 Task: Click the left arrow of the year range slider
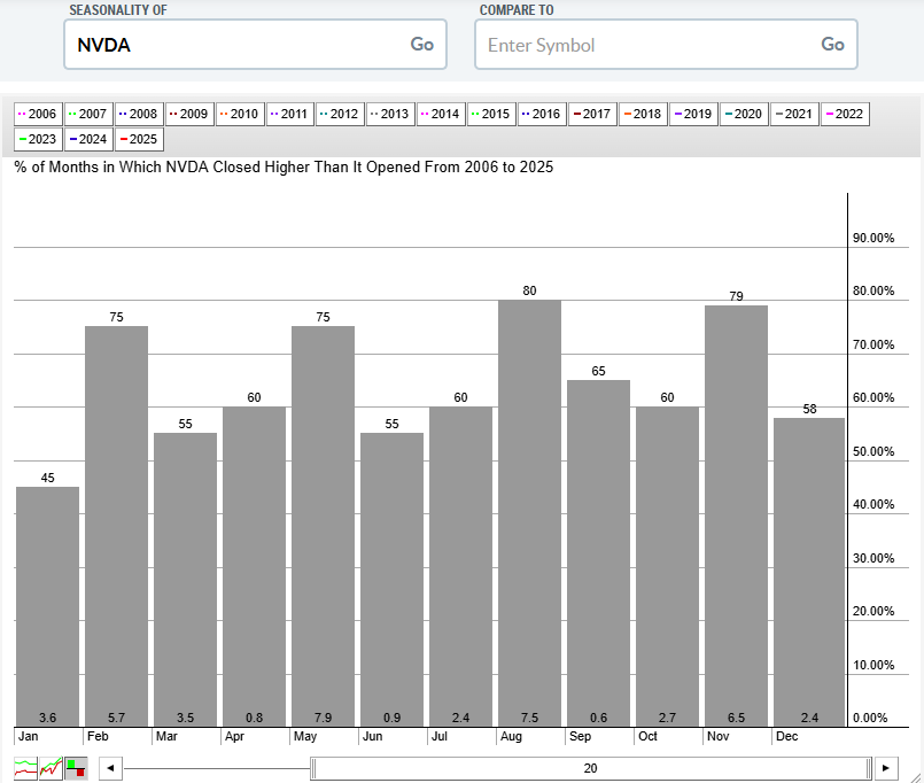coord(110,768)
